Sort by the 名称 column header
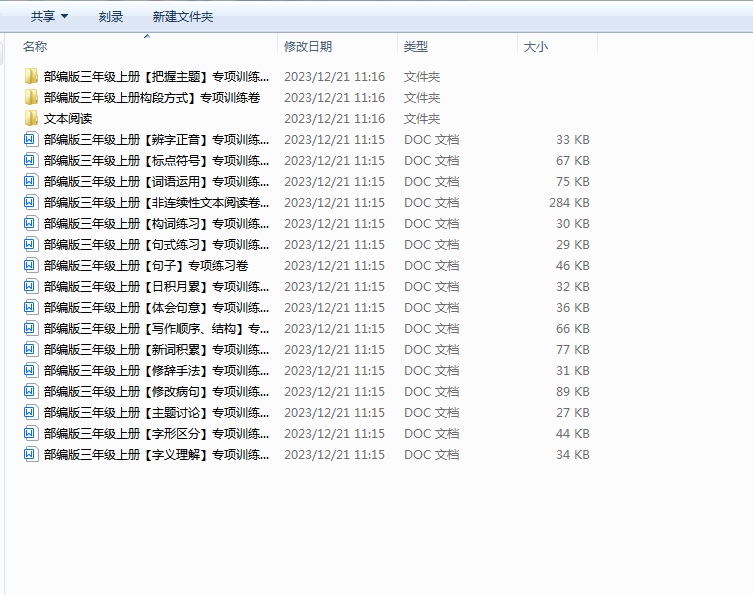The image size is (753, 595). tap(35, 47)
